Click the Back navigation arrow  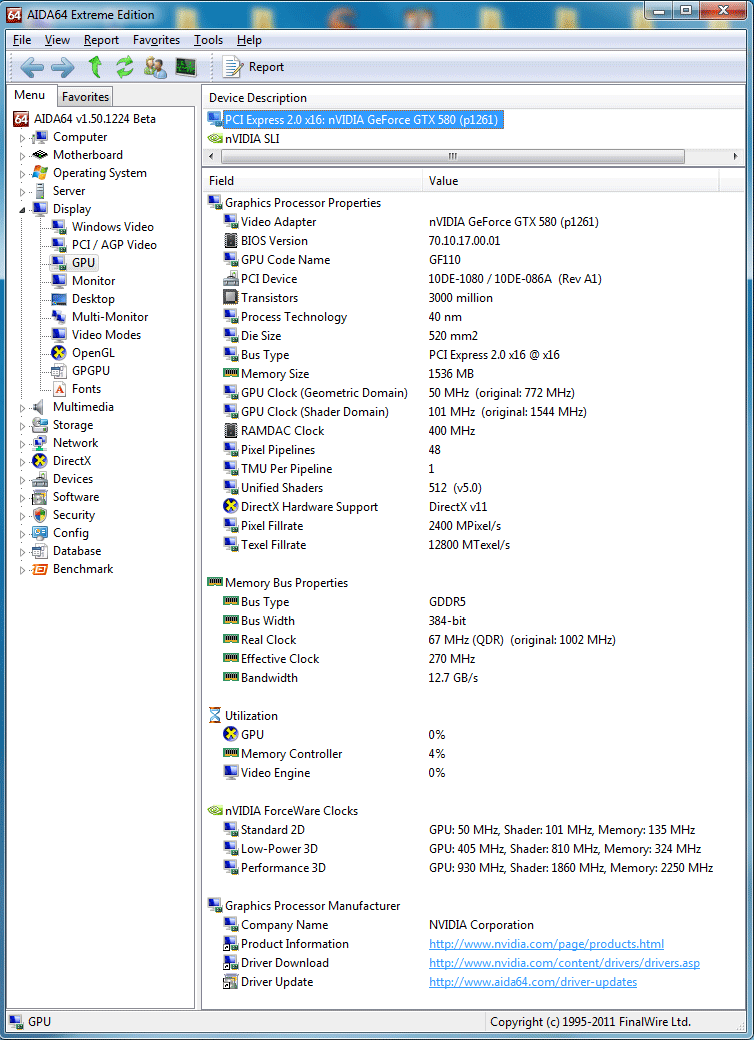(31, 66)
